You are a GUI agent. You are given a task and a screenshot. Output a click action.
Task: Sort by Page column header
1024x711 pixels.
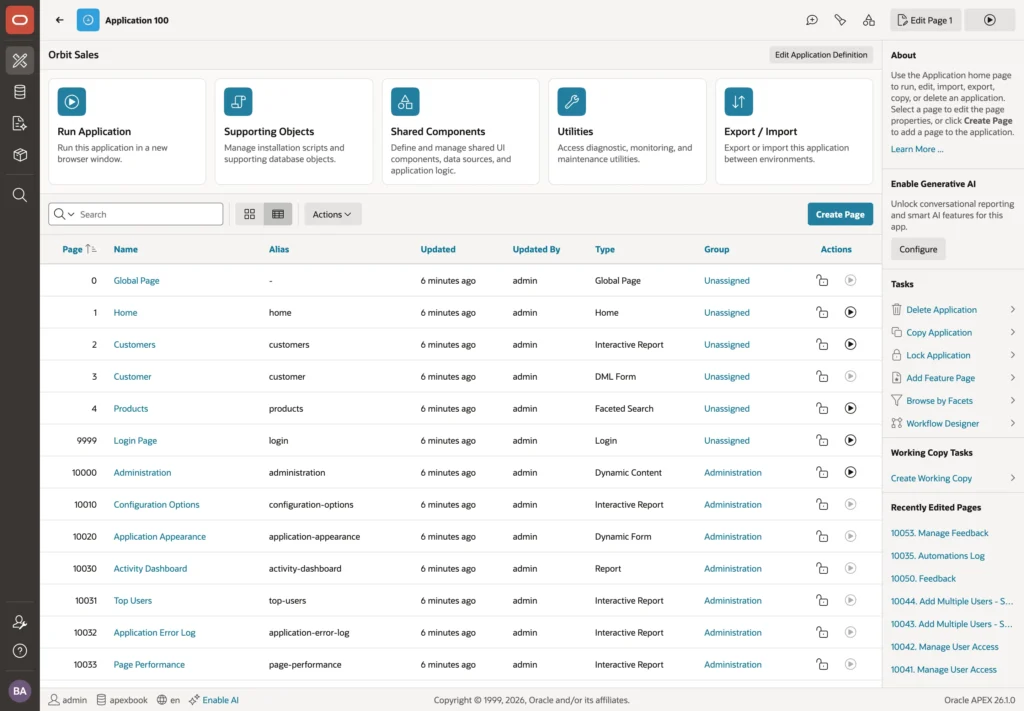(x=72, y=249)
